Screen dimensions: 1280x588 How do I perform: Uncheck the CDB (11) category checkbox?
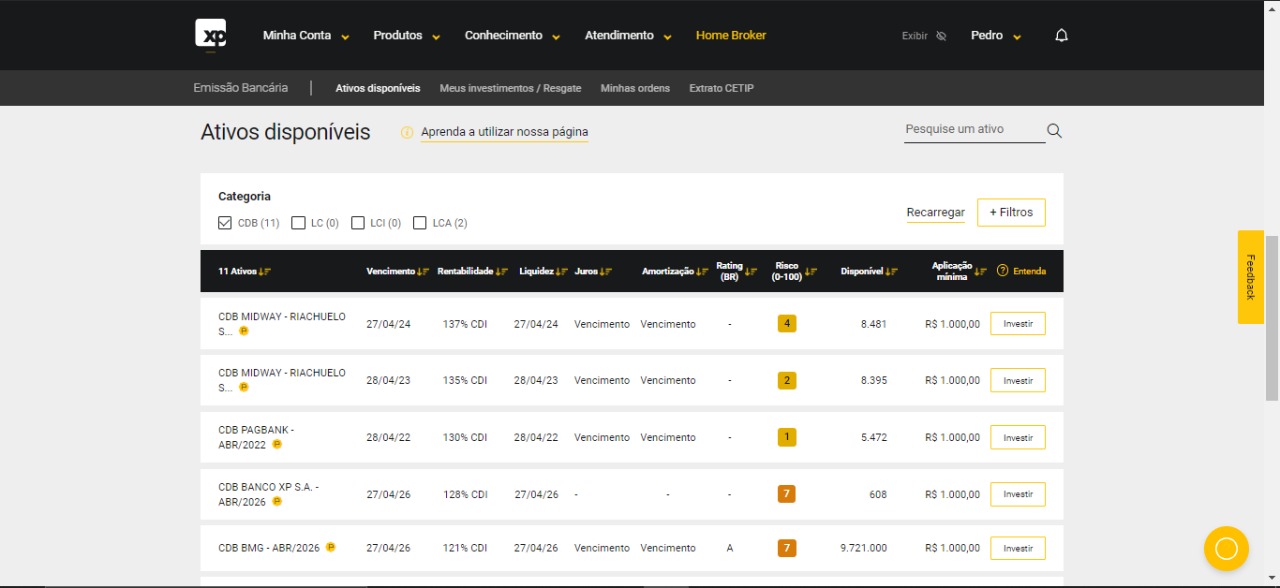tap(225, 223)
